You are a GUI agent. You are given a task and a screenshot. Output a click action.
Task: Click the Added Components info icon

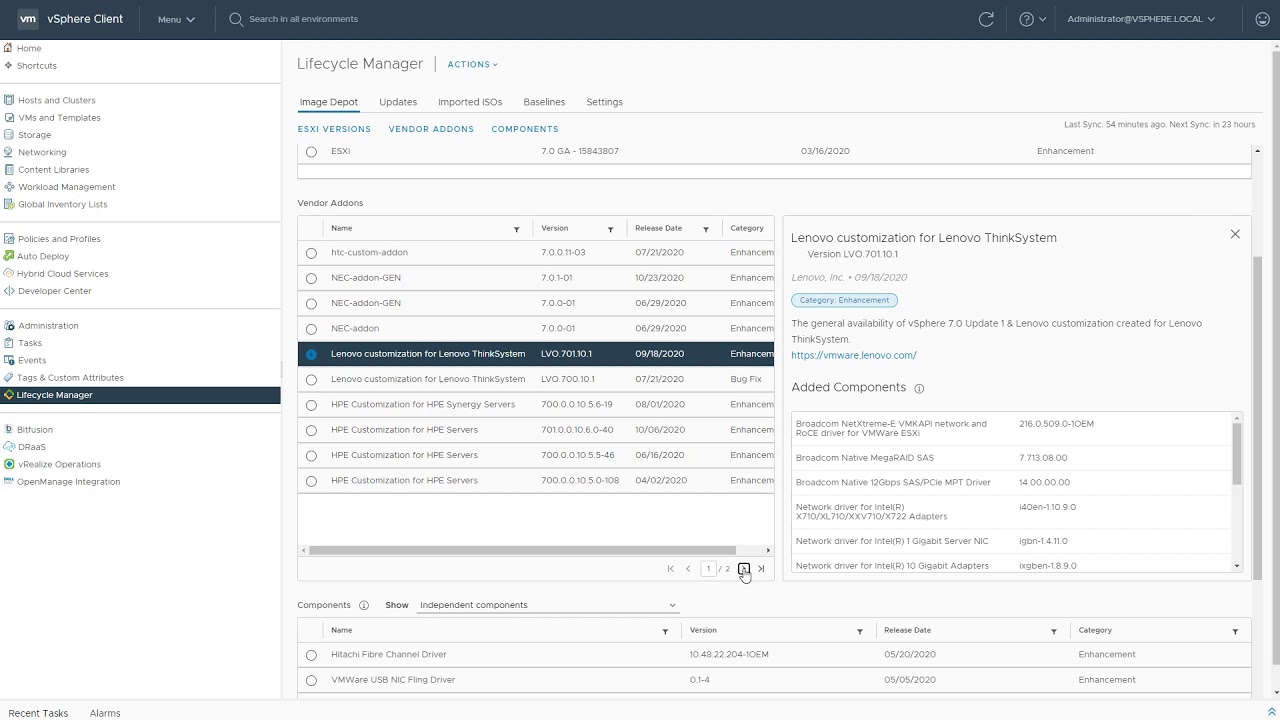click(919, 388)
